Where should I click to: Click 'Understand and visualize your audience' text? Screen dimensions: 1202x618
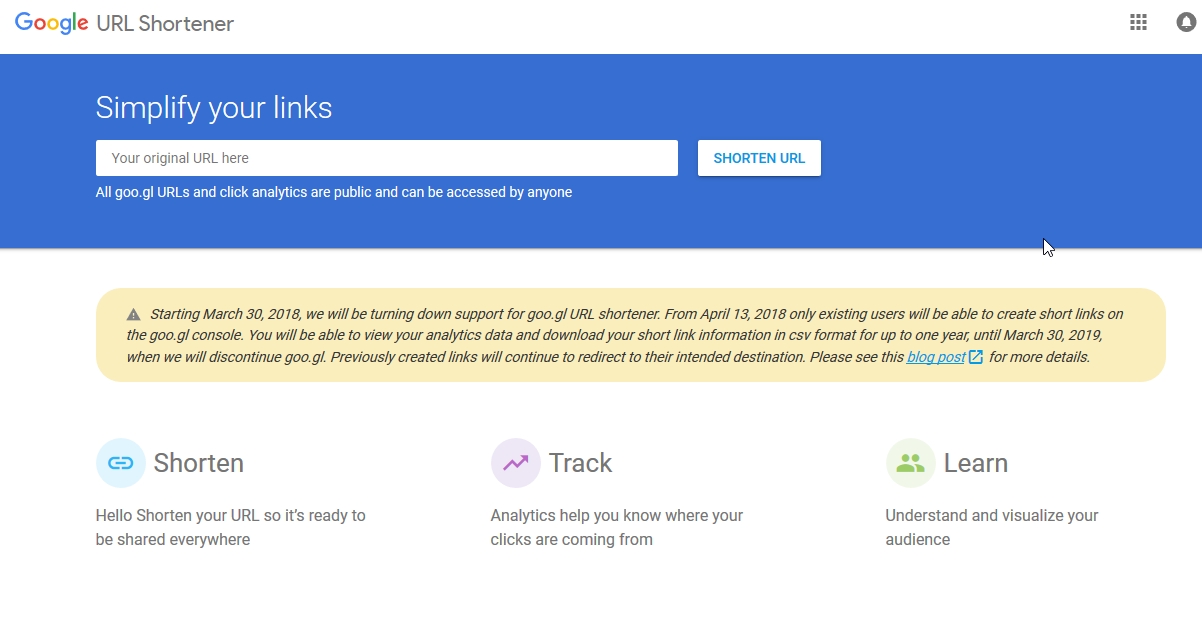[992, 527]
